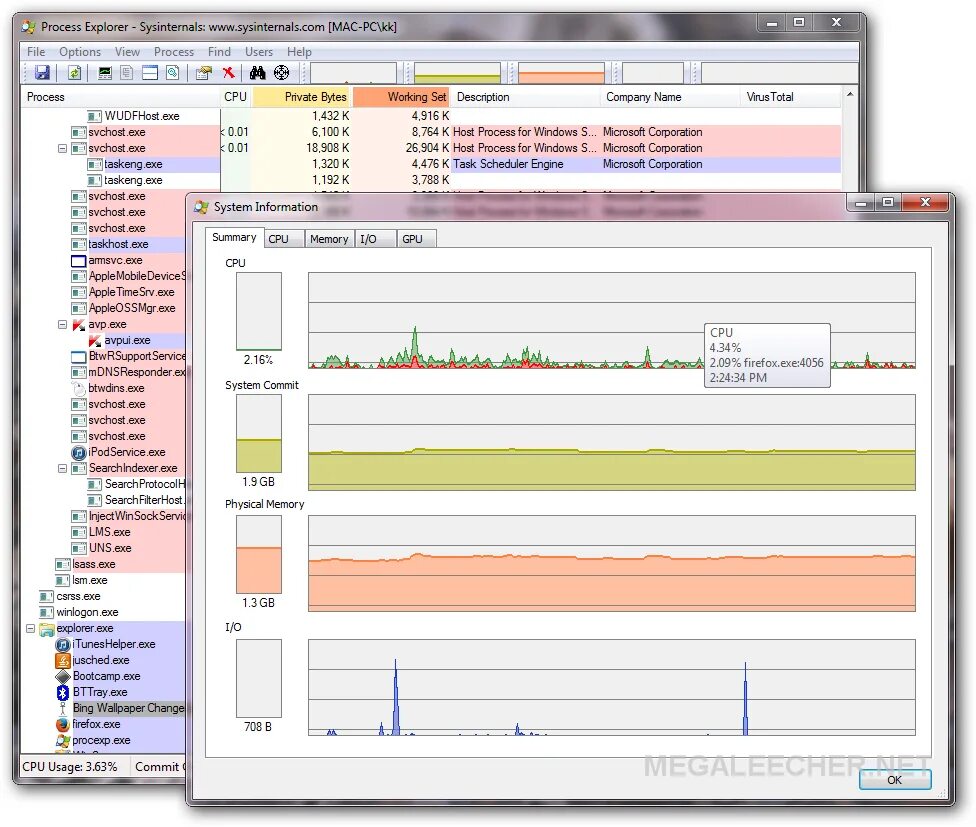Image resolution: width=976 pixels, height=827 pixels.
Task: Open the Help menu
Action: click(x=299, y=52)
